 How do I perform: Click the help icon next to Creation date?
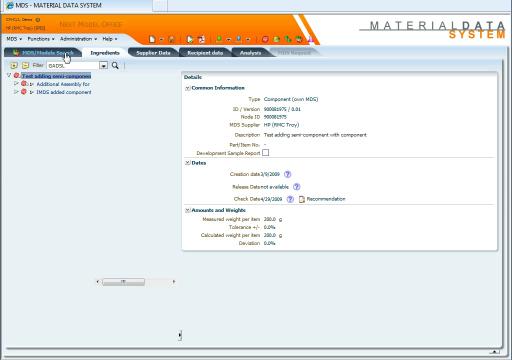click(x=288, y=174)
